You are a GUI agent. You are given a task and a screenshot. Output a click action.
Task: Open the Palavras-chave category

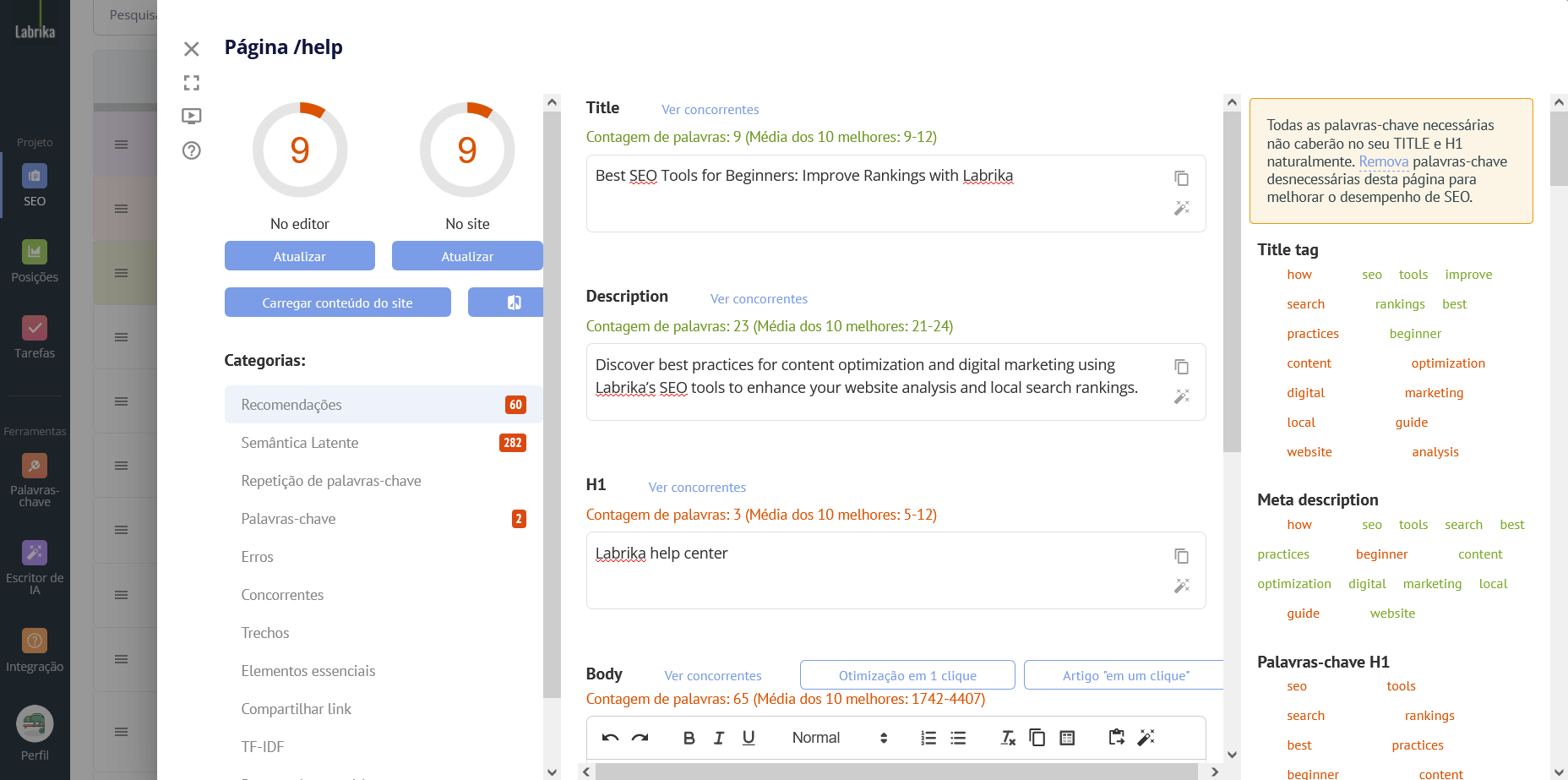(x=288, y=519)
